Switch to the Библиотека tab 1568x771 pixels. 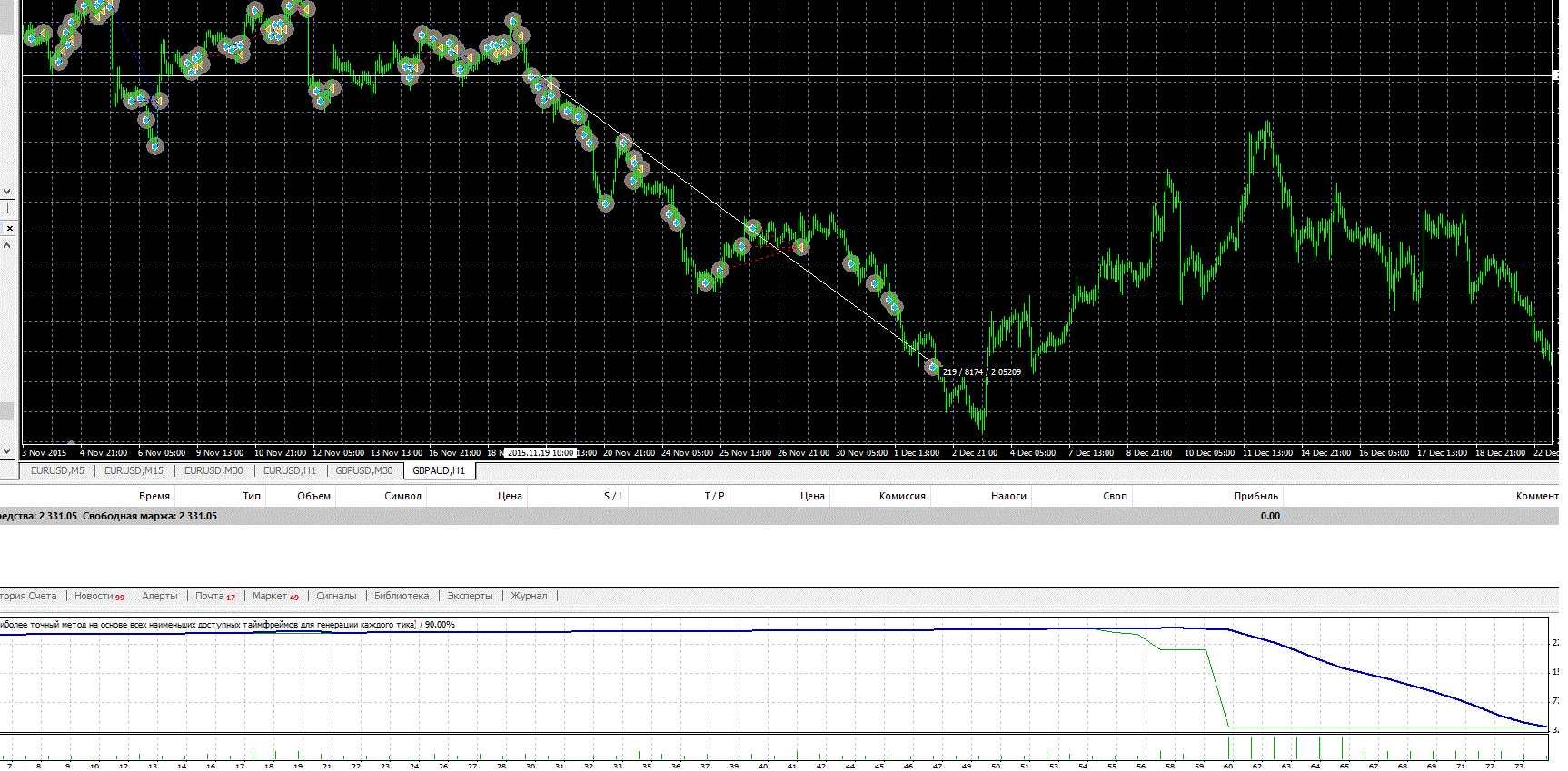point(402,597)
